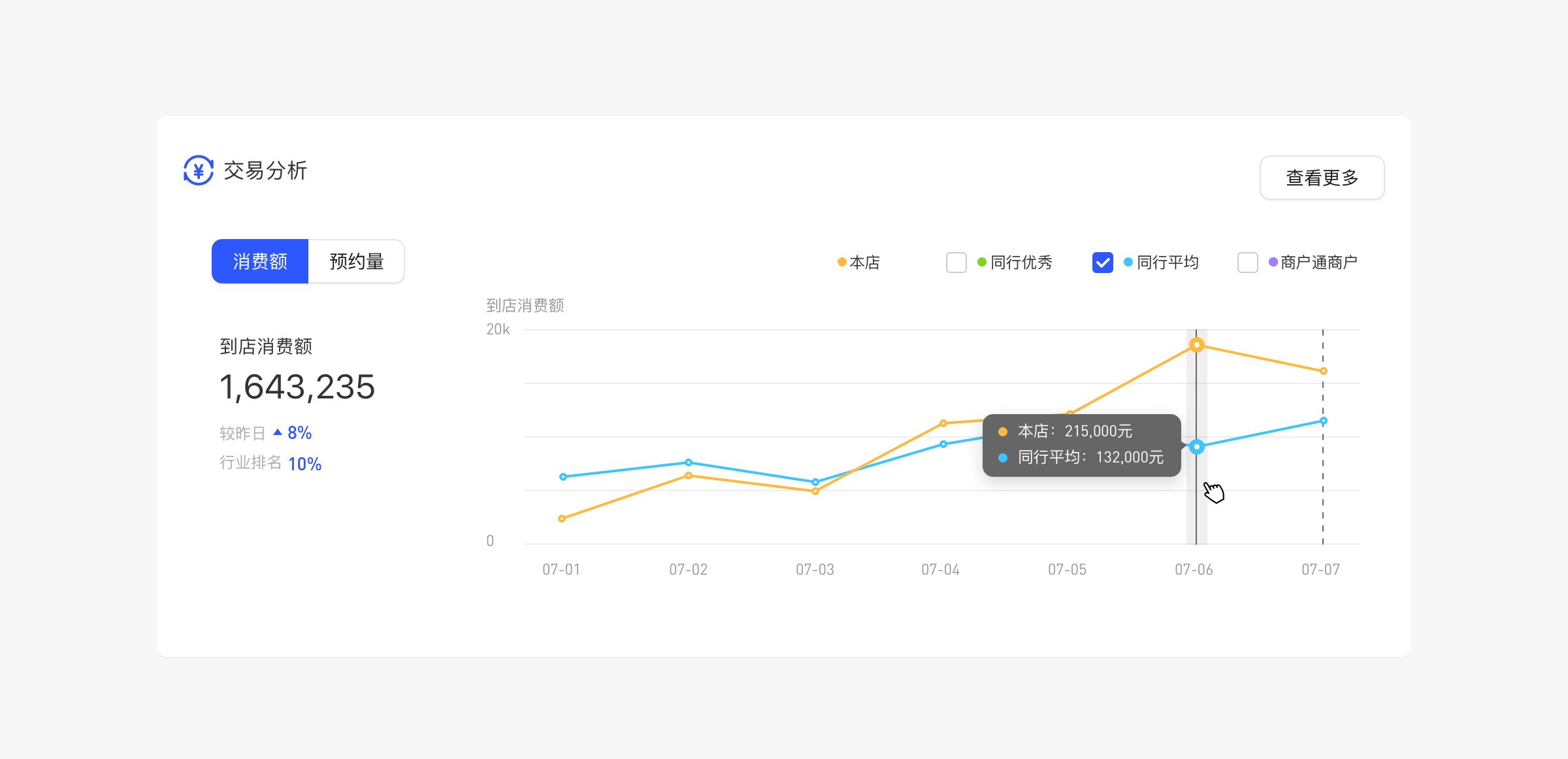Click the blue upward trend triangle
Screen dimensions: 1568x759
click(x=278, y=432)
